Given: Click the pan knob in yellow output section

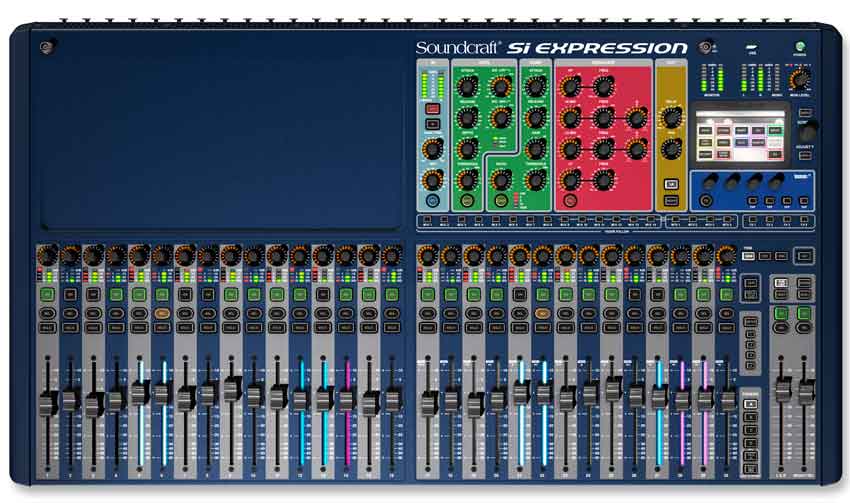Looking at the screenshot, I should pos(671,148).
